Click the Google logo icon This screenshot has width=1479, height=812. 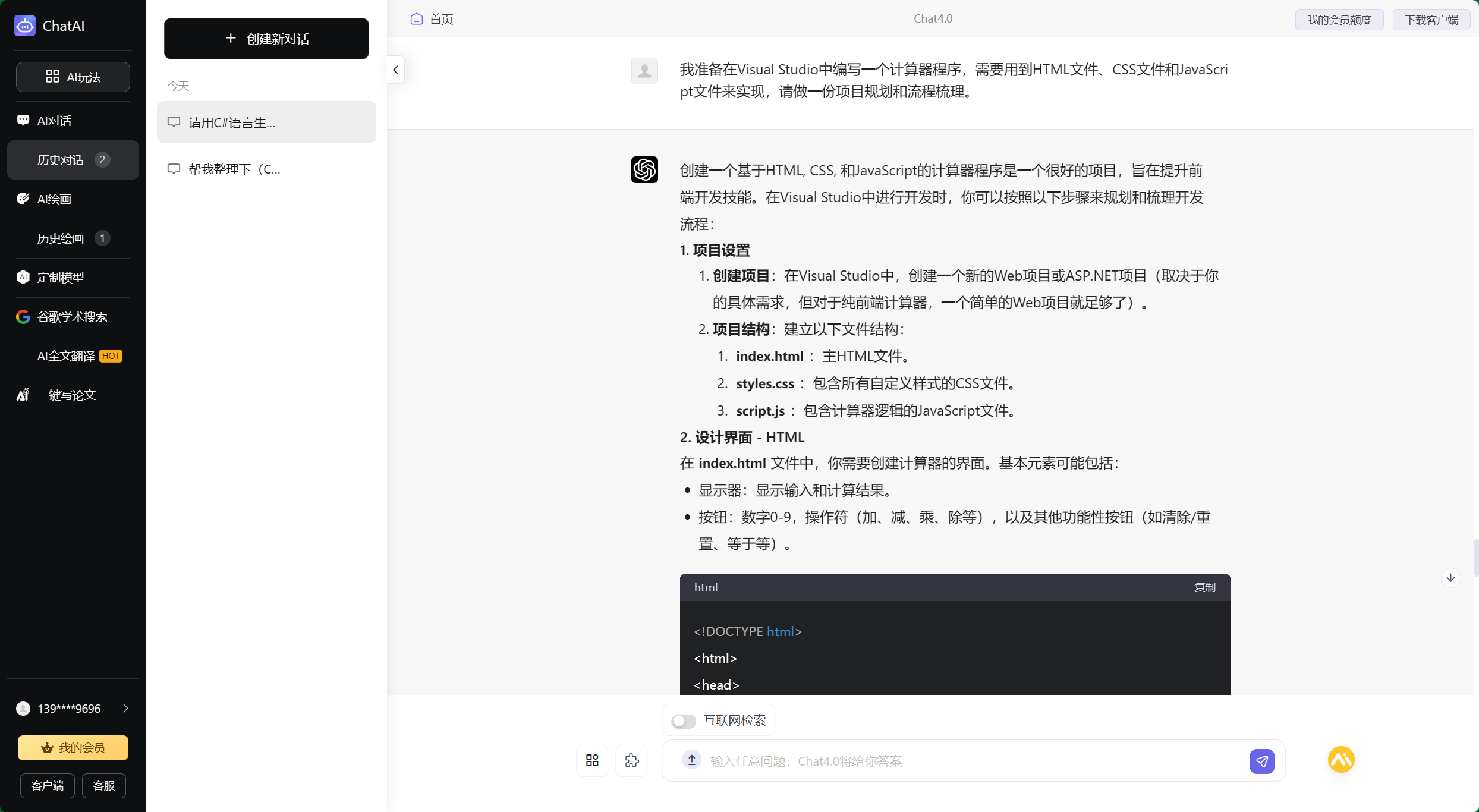point(23,317)
